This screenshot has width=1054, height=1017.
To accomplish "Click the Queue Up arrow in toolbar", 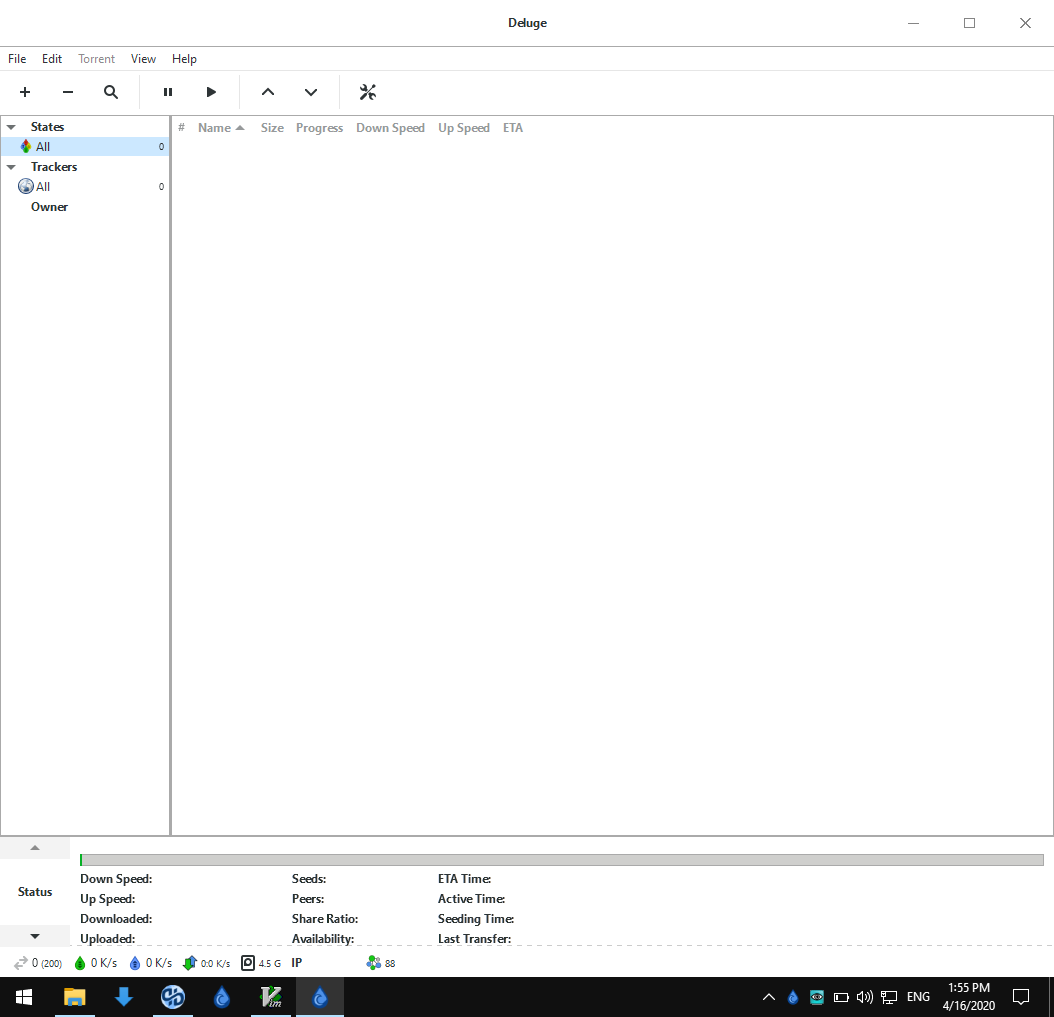I will (268, 92).
